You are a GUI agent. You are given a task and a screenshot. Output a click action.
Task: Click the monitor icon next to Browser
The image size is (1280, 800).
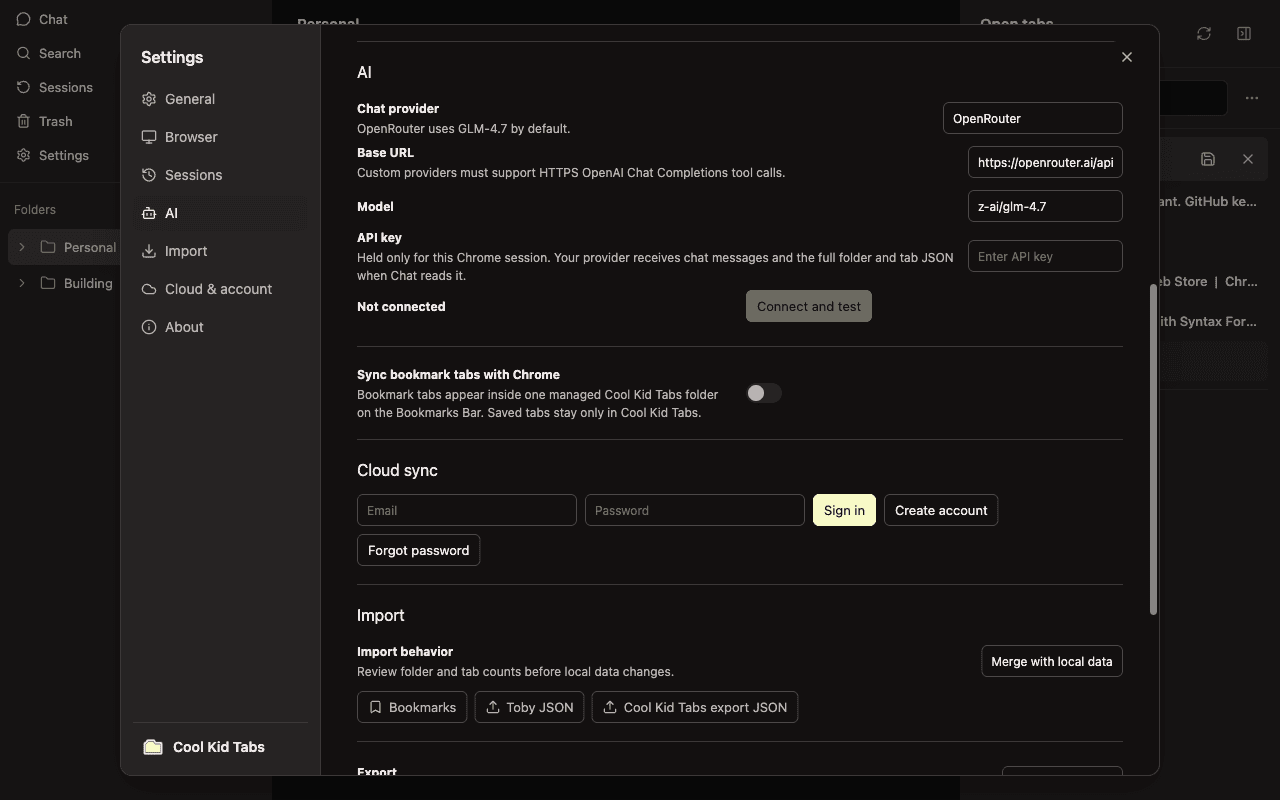149,137
